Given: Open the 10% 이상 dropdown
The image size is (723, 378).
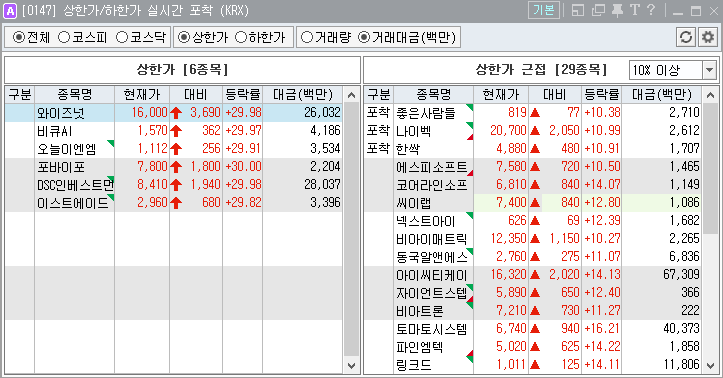Looking at the screenshot, I should point(709,70).
